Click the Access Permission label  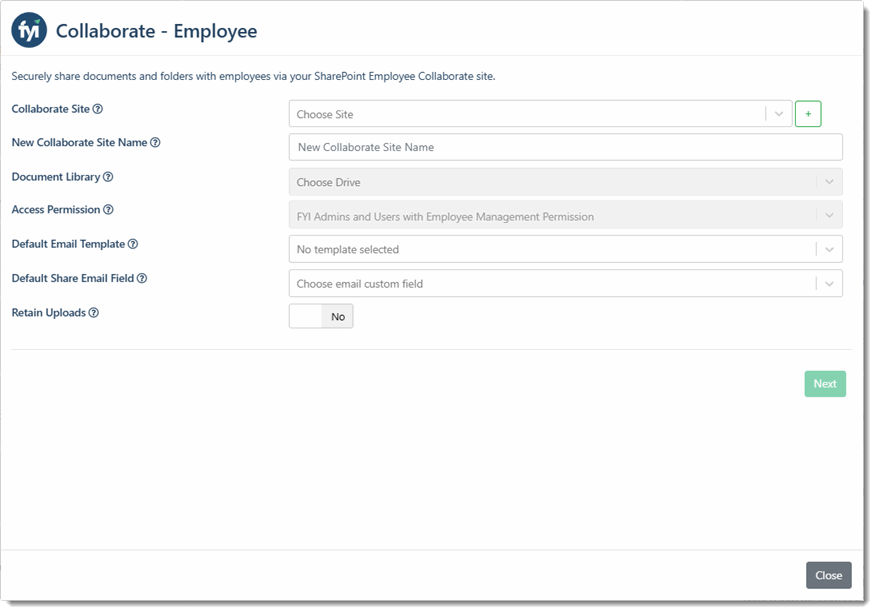point(56,209)
